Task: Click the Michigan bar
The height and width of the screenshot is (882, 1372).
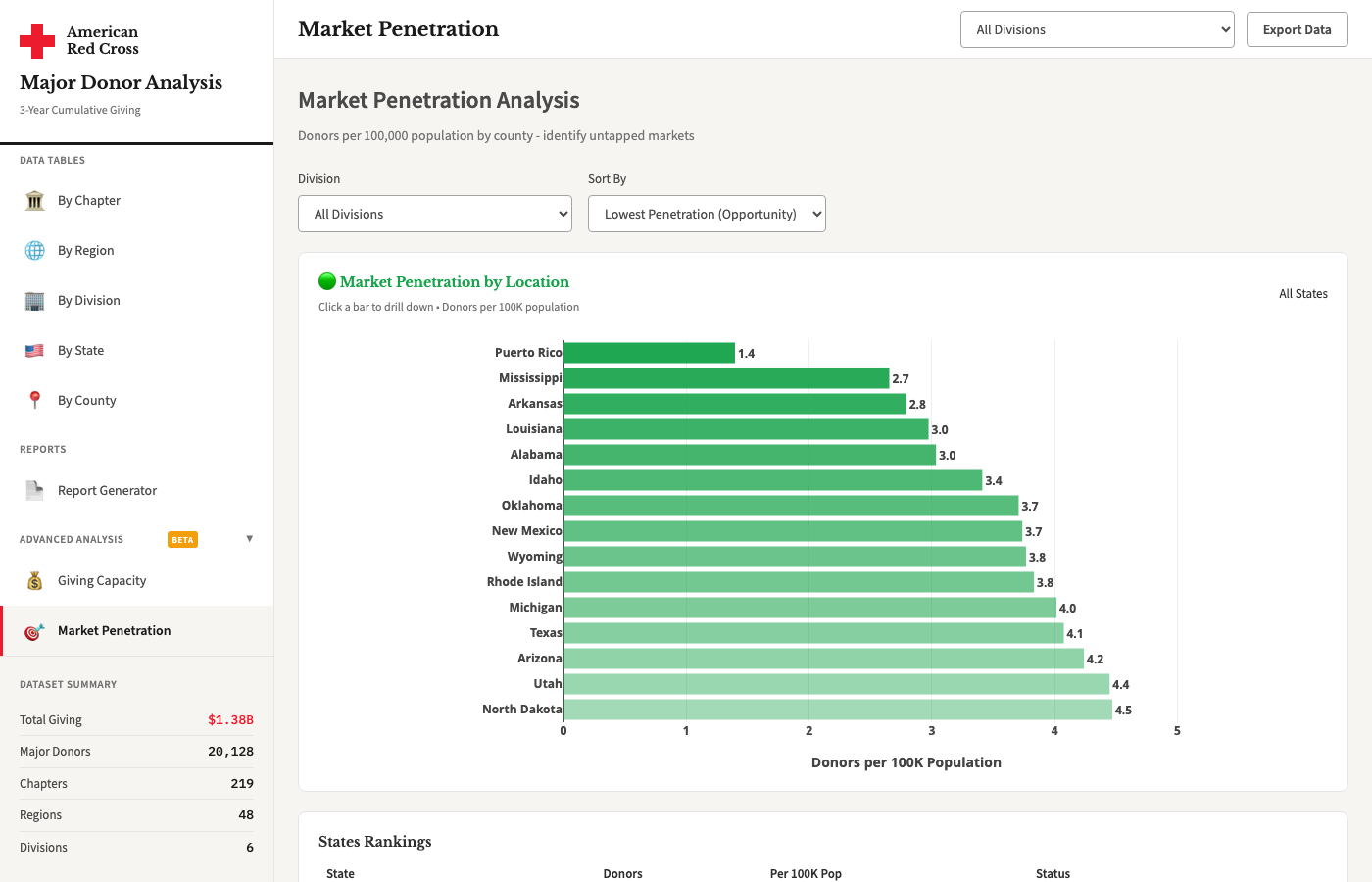Action: (x=809, y=608)
